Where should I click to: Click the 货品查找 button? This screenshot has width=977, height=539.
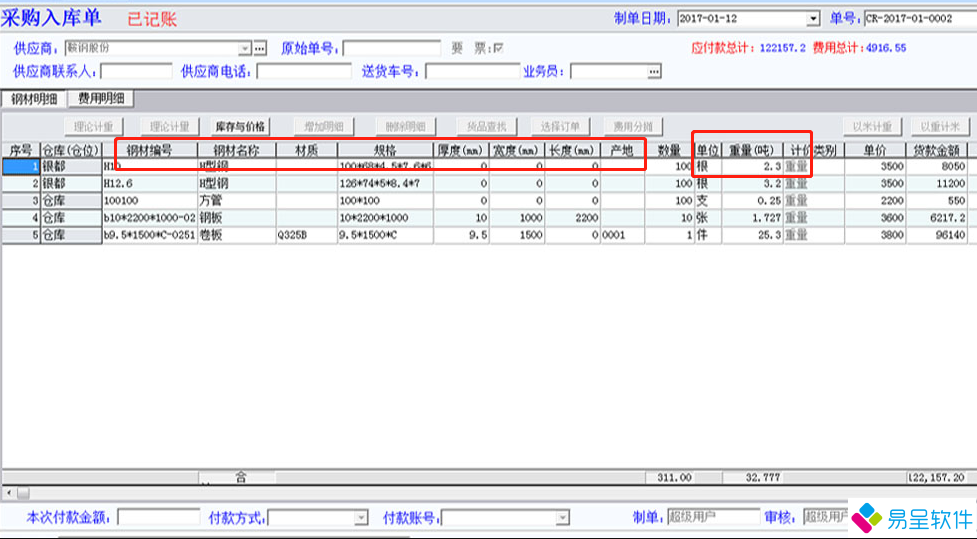[487, 126]
